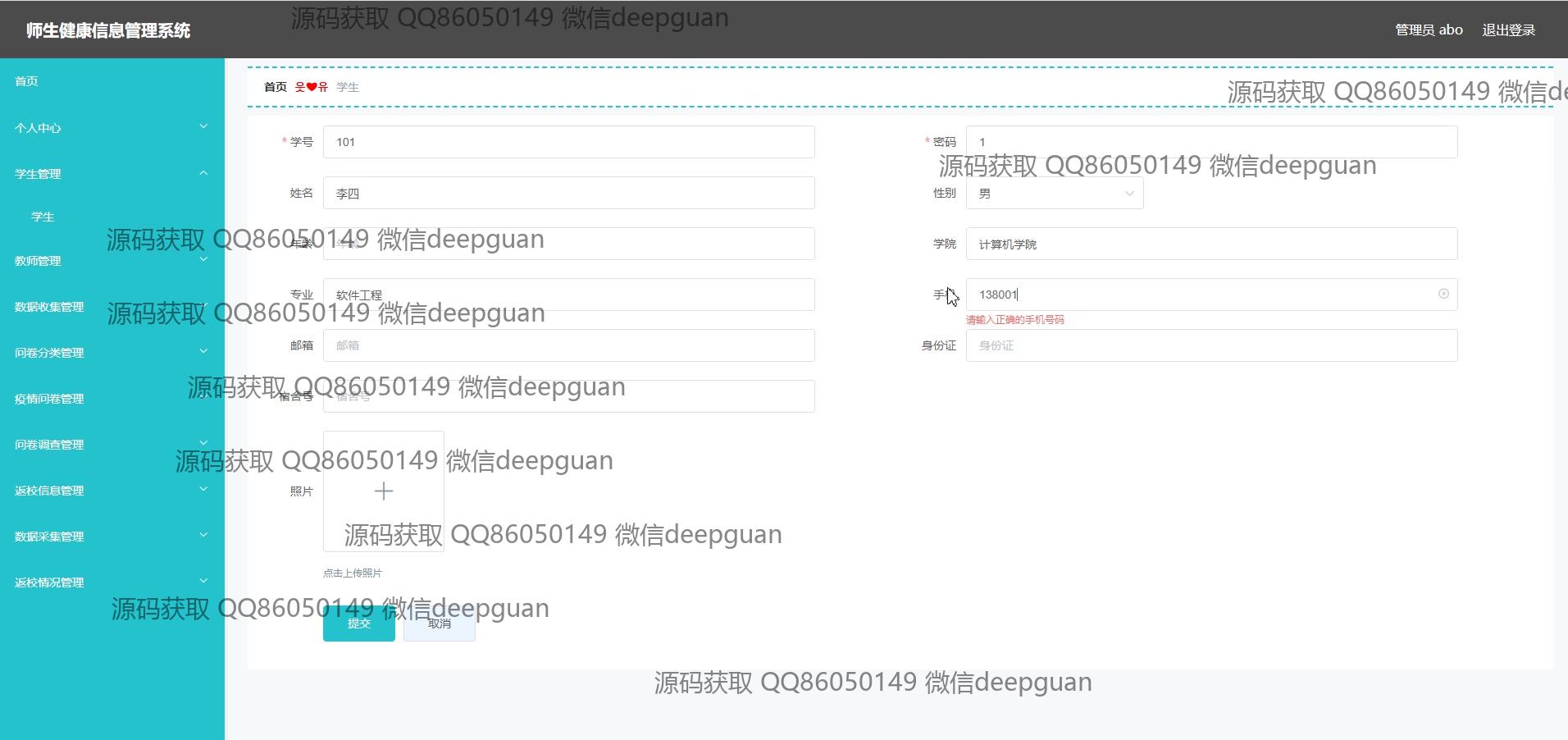Viewport: 1568px width, 740px height.
Task: Focus the 学院 field containing 计算机学院
Action: click(1211, 244)
